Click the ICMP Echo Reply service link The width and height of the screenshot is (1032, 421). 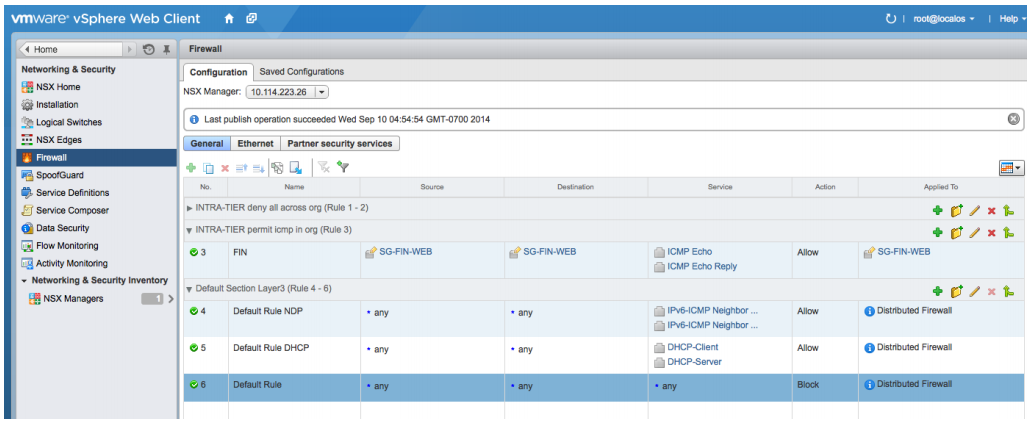click(x=702, y=266)
